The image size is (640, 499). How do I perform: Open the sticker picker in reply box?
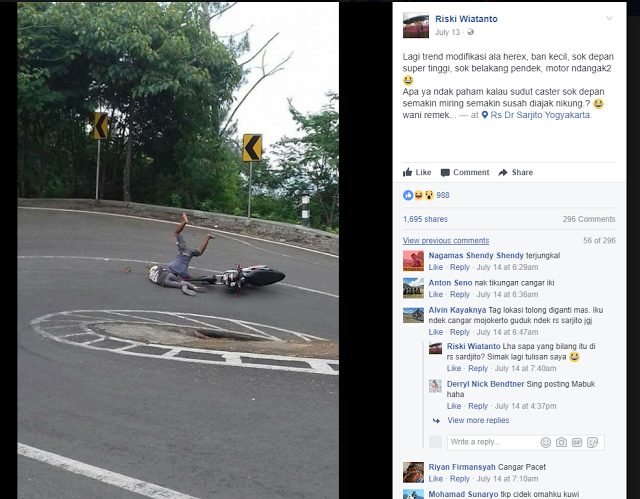coord(592,442)
